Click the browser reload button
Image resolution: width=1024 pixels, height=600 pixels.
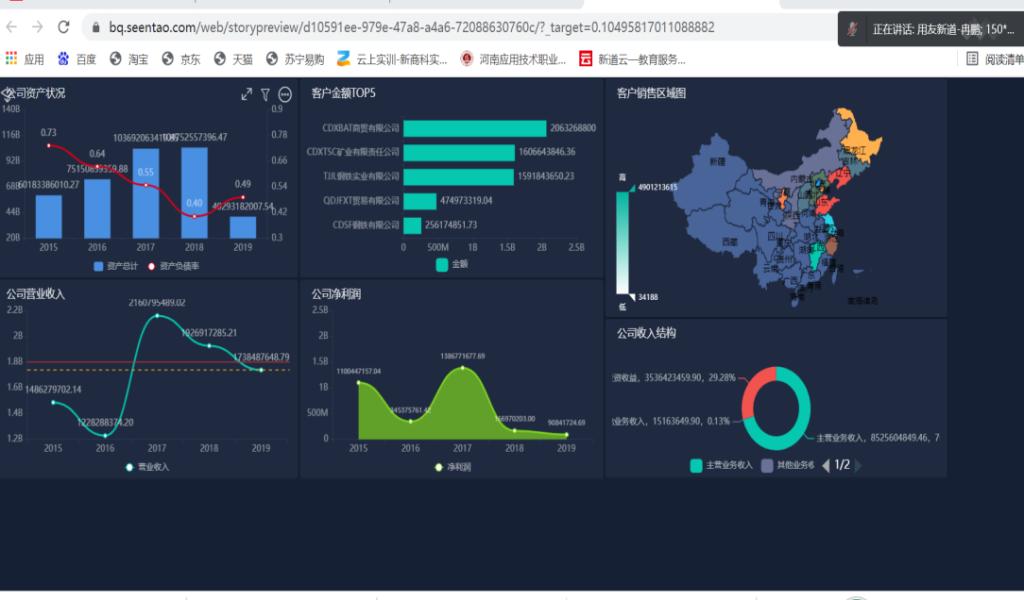pos(64,27)
